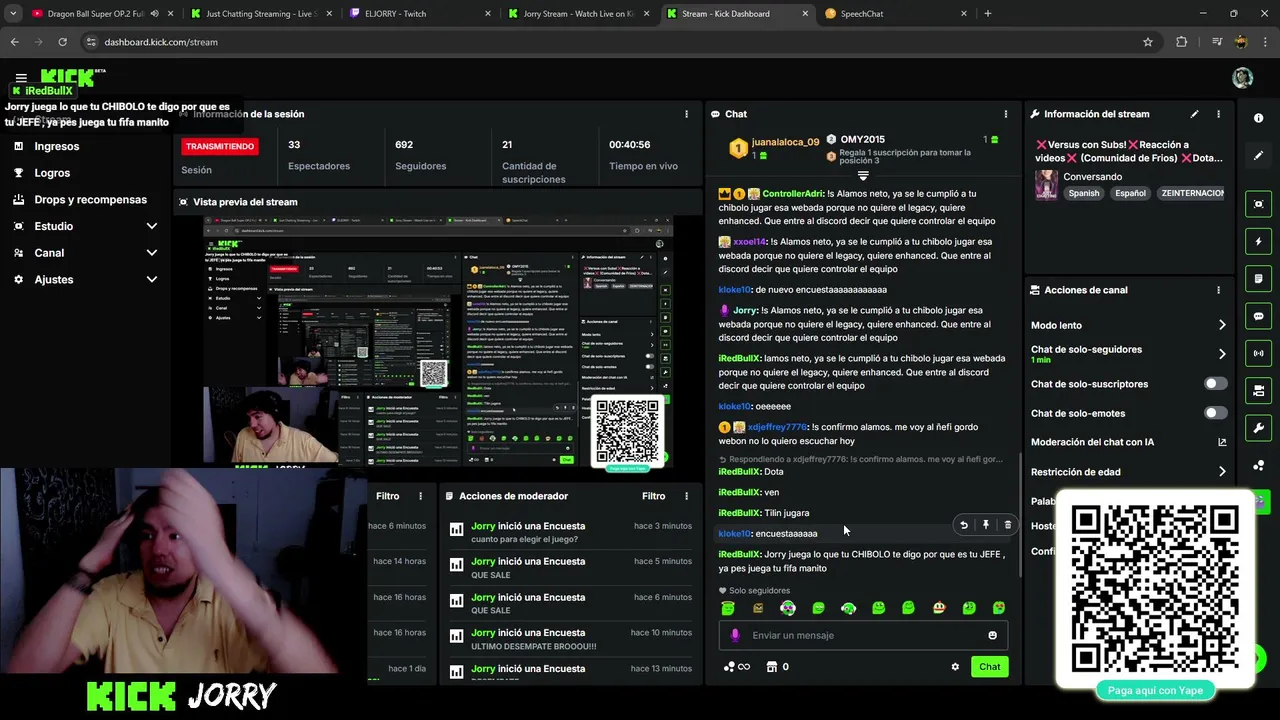
Task: Click the purple microphone icon in chat input
Action: click(735, 635)
